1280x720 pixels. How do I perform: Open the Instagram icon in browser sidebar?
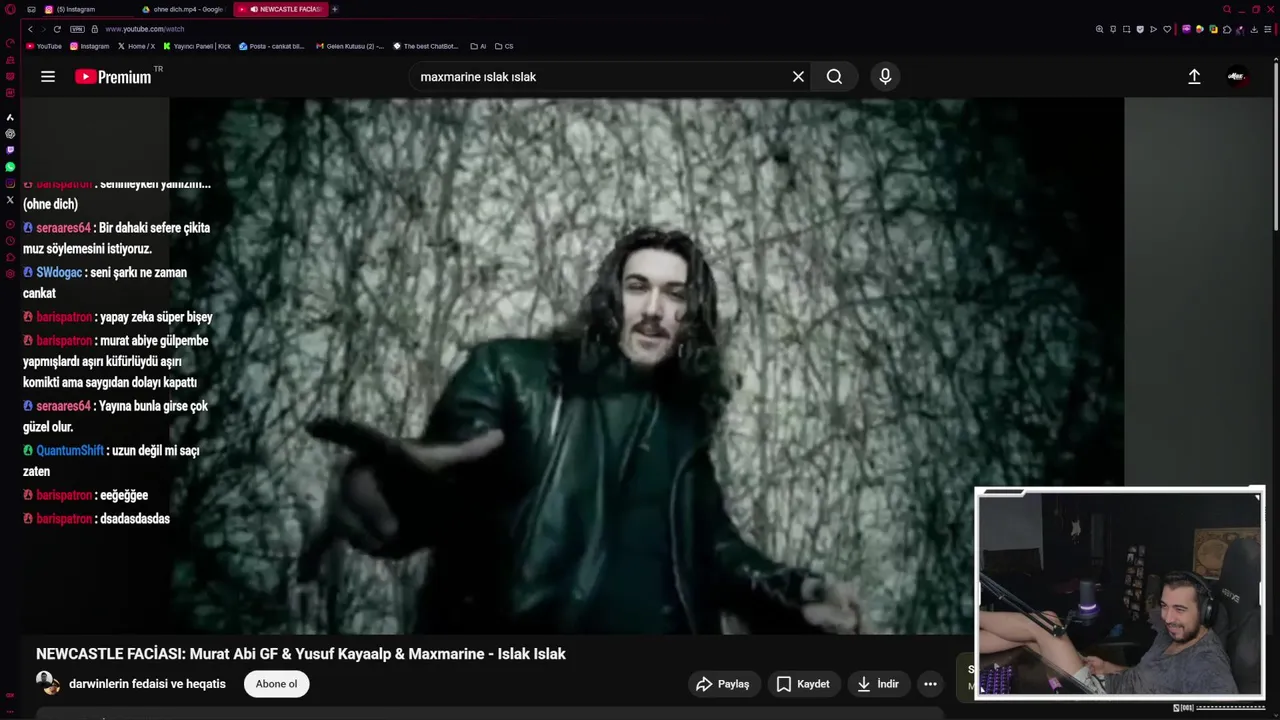click(x=10, y=183)
